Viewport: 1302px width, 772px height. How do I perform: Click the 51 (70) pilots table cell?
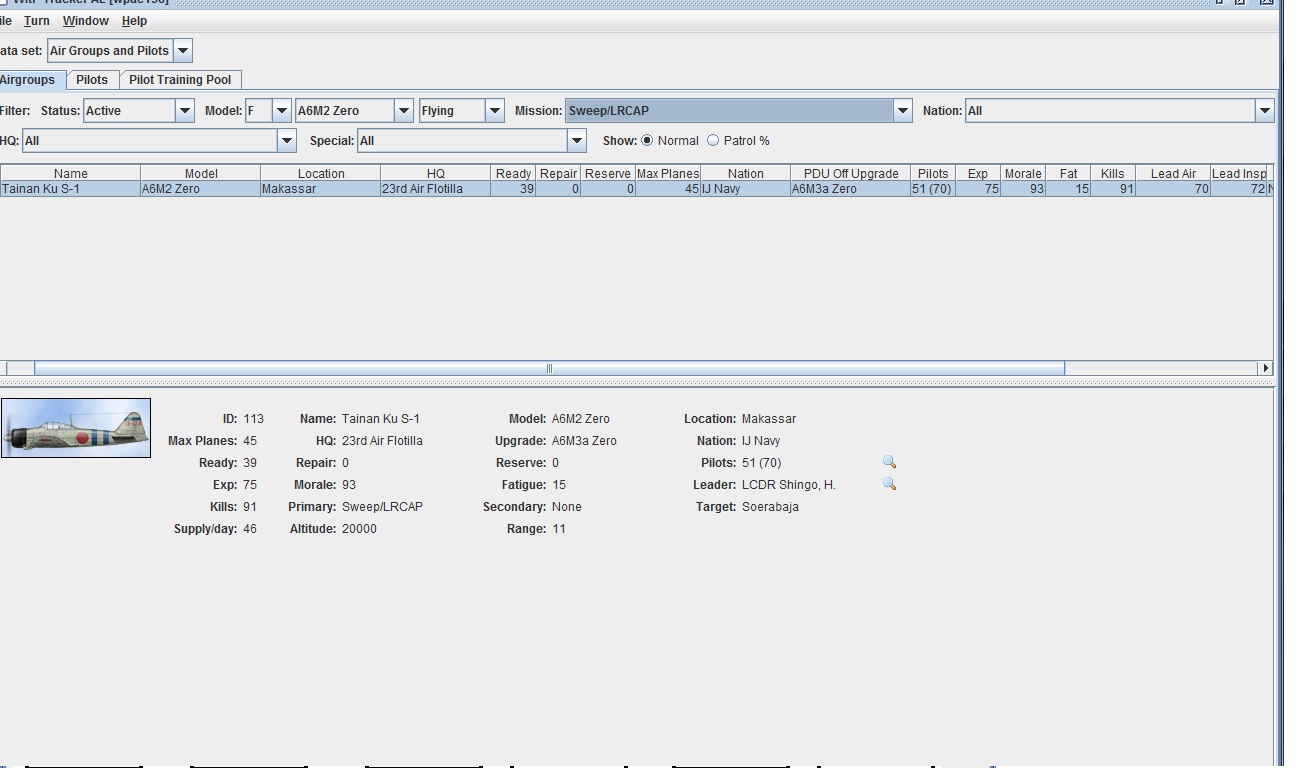[933, 189]
